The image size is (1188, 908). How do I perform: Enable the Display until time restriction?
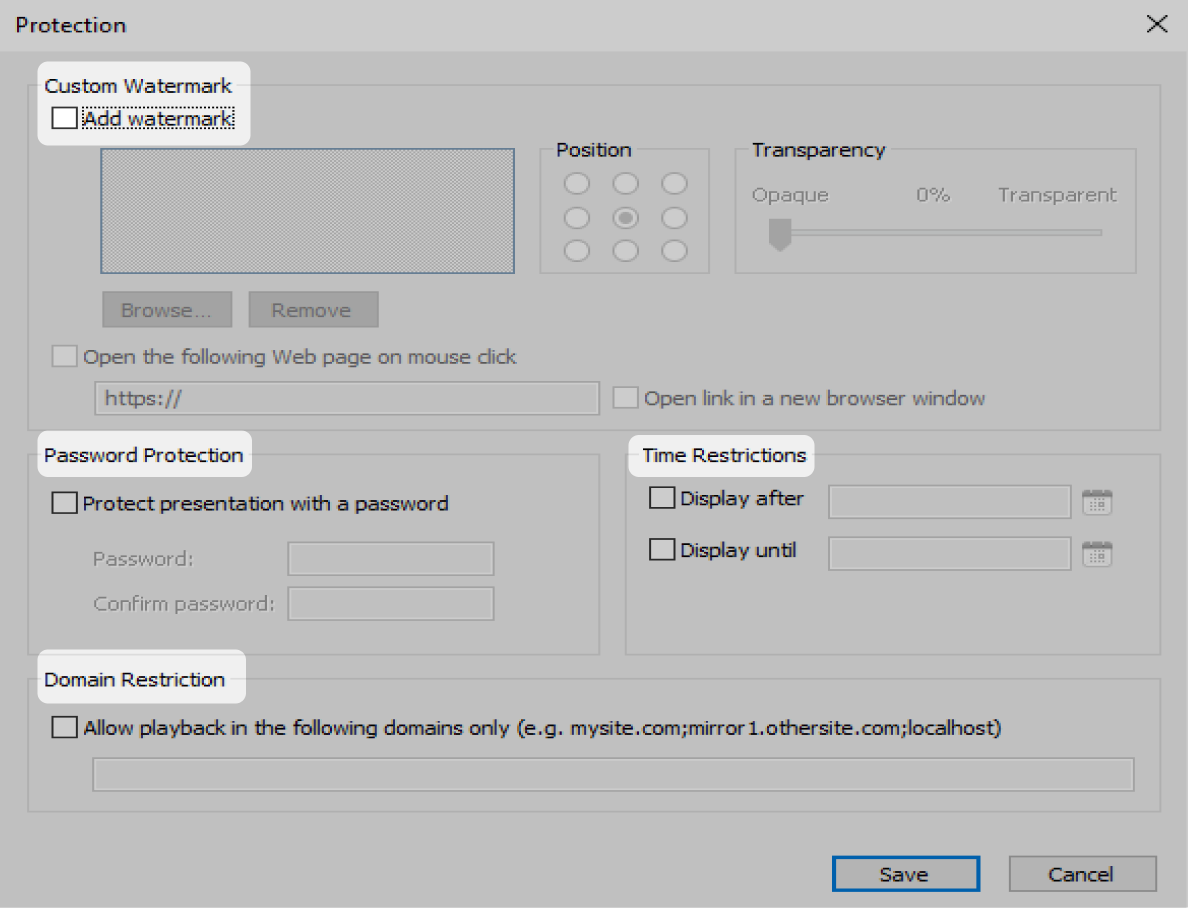(x=662, y=549)
